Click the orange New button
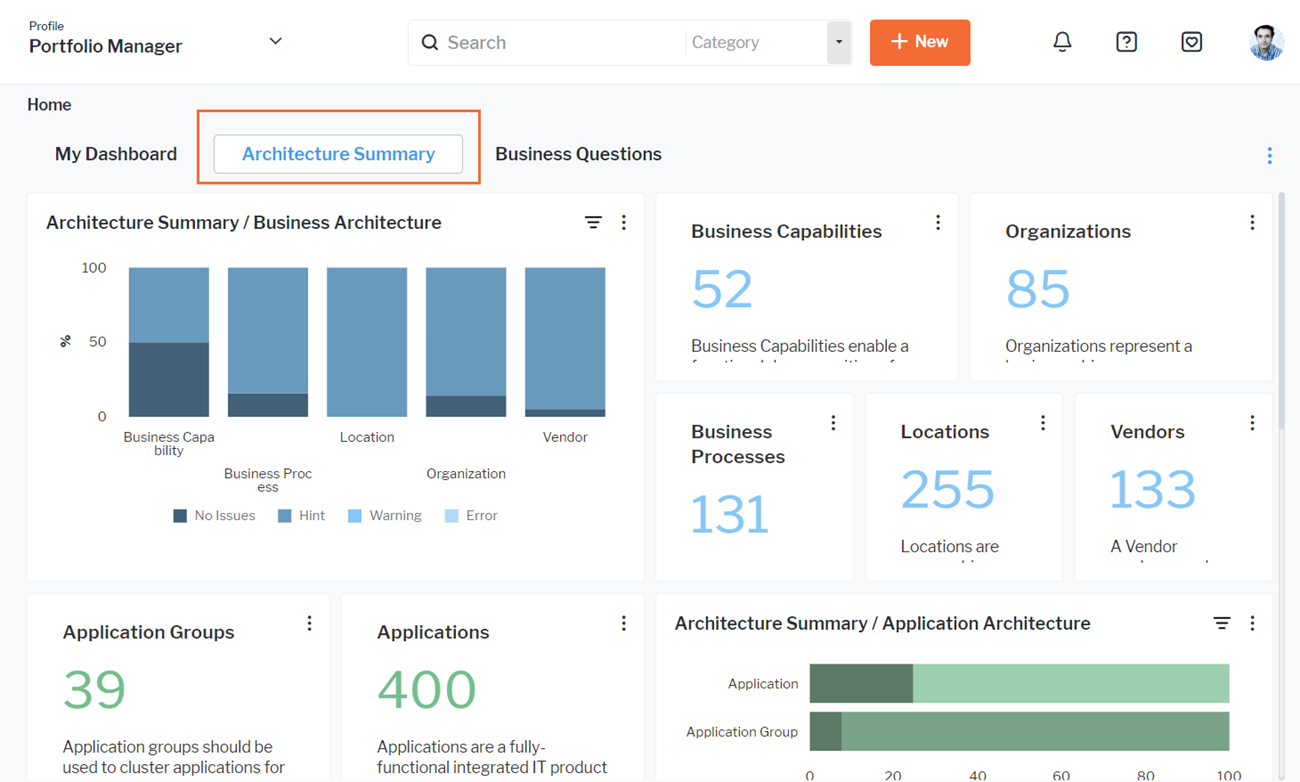The width and height of the screenshot is (1300, 782). tap(919, 42)
